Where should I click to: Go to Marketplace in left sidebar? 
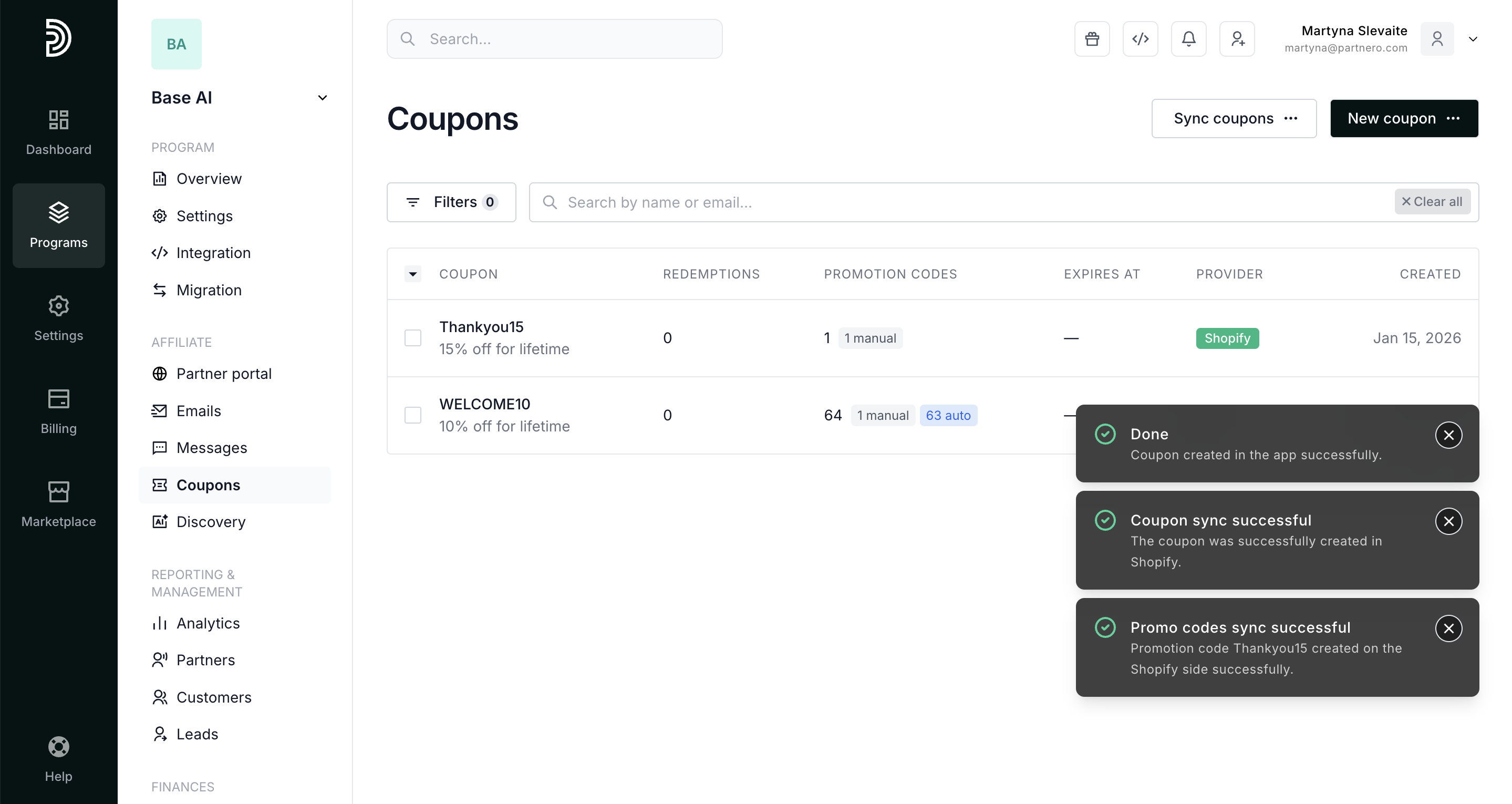click(x=58, y=504)
